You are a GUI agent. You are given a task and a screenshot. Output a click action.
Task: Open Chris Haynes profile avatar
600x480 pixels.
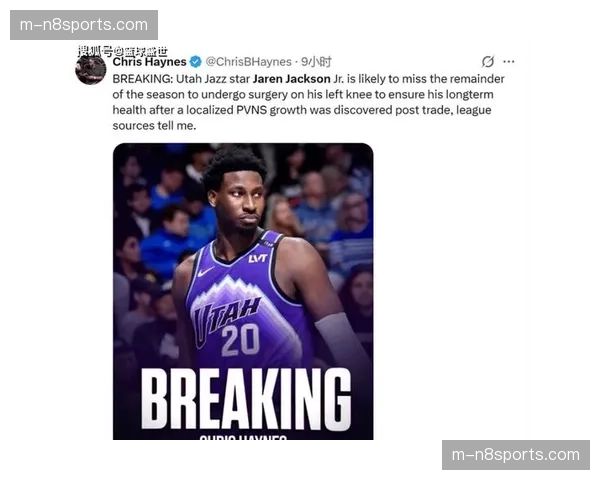[x=91, y=69]
